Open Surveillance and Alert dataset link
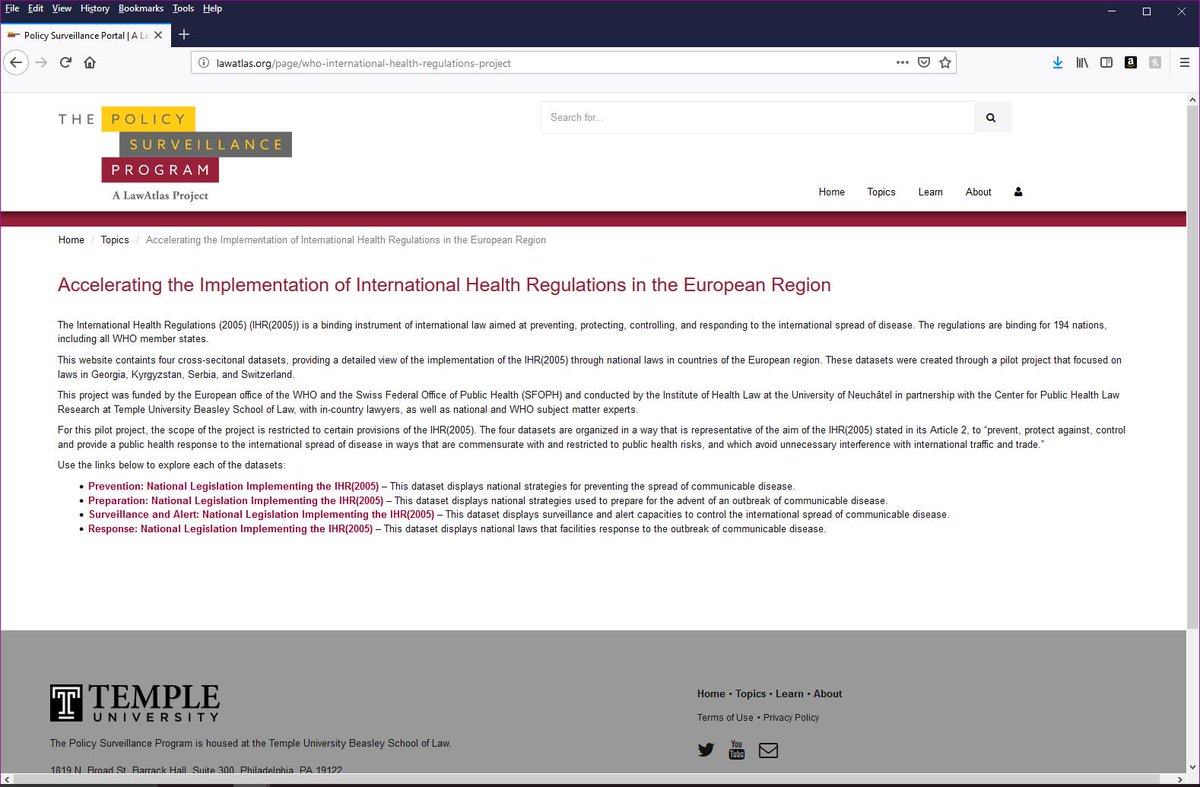 point(261,514)
